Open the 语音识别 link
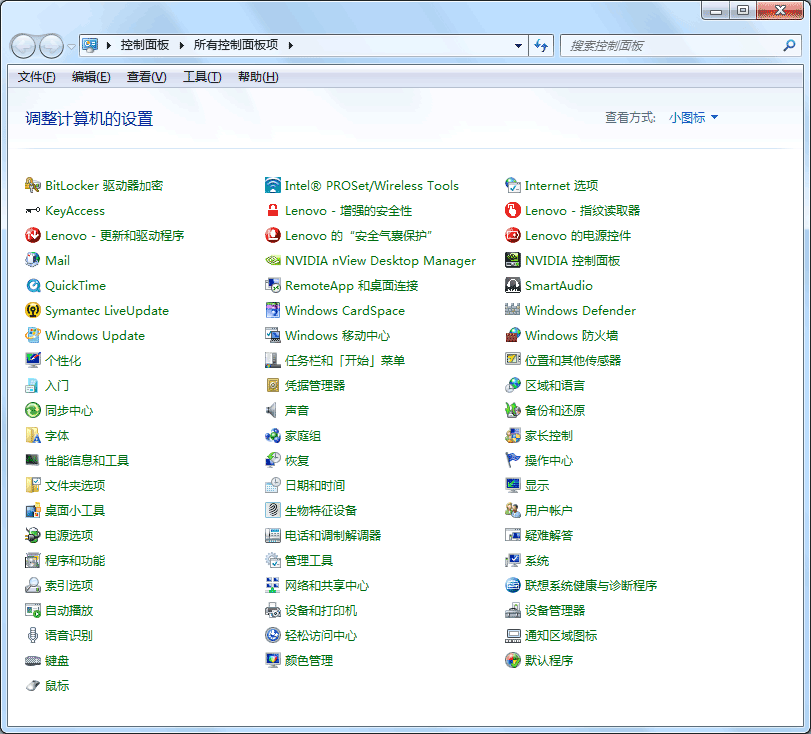Viewport: 811px width, 734px height. [x=69, y=635]
